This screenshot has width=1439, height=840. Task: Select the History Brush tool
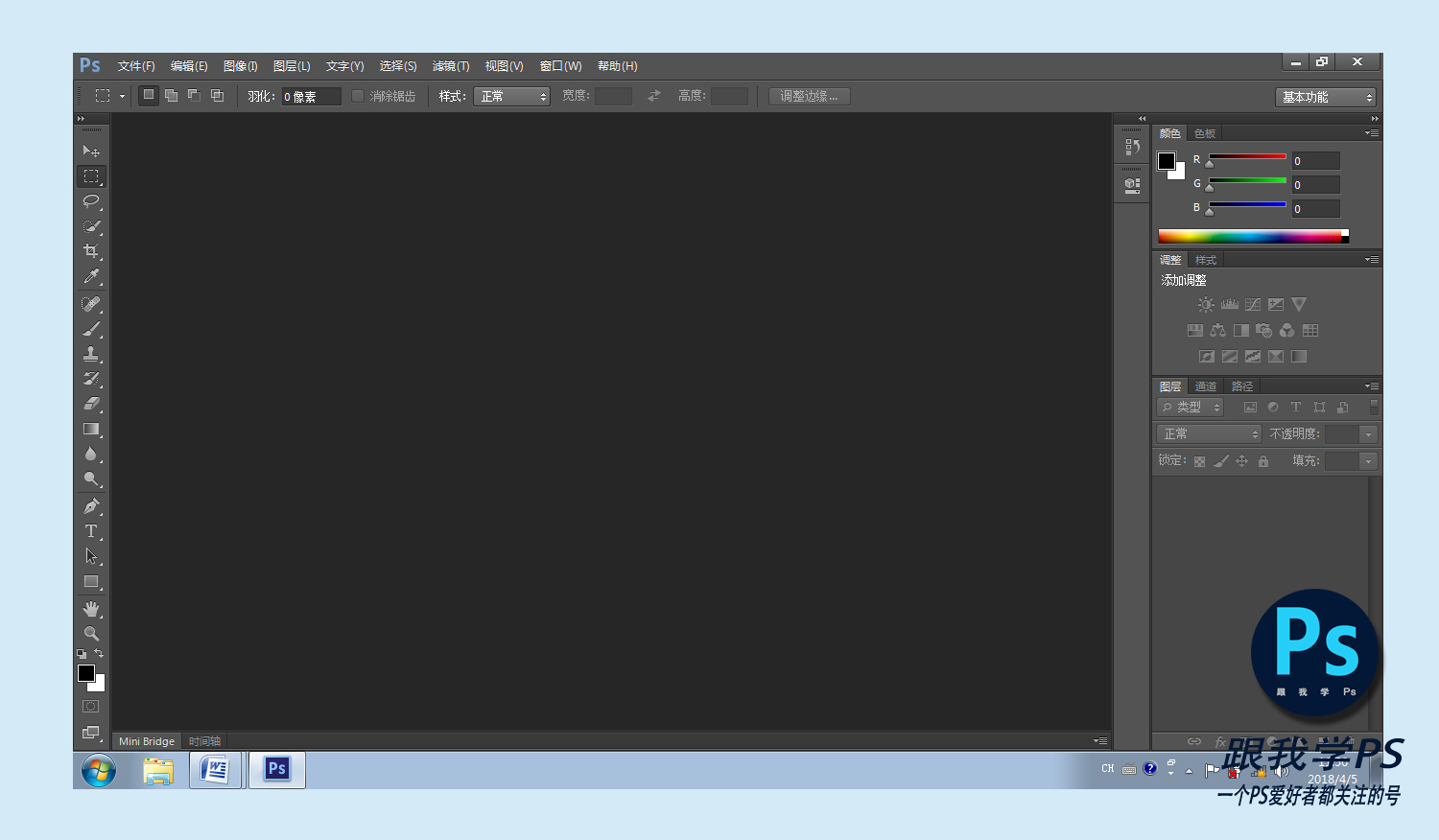[x=91, y=379]
